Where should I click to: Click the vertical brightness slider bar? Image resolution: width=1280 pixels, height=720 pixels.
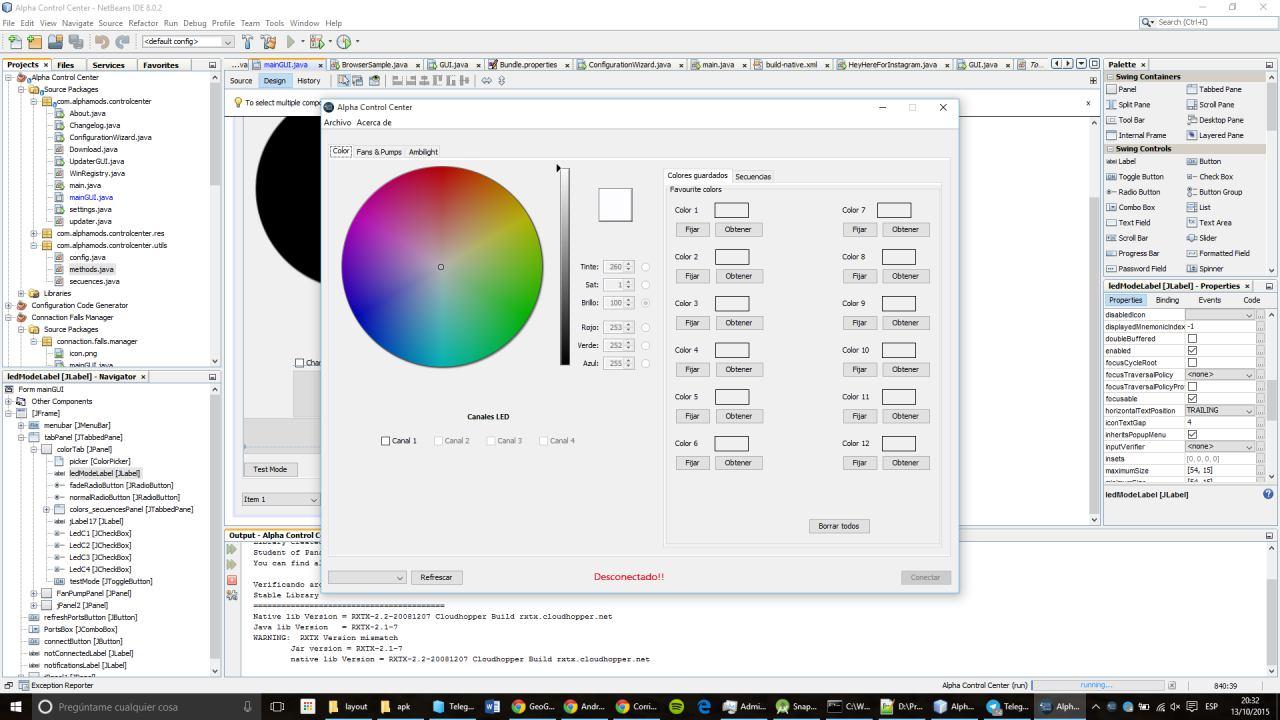pos(564,266)
